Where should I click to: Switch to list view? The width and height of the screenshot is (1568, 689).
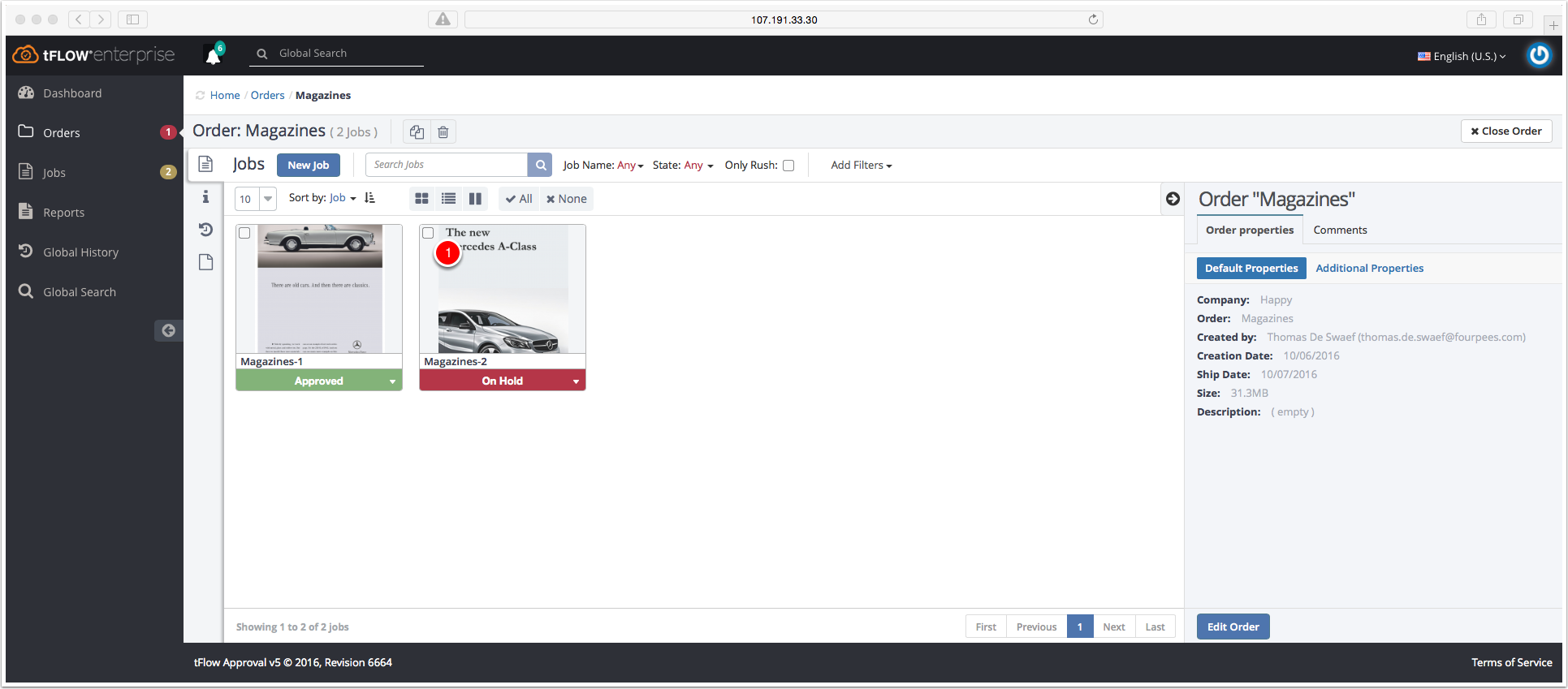pos(448,198)
